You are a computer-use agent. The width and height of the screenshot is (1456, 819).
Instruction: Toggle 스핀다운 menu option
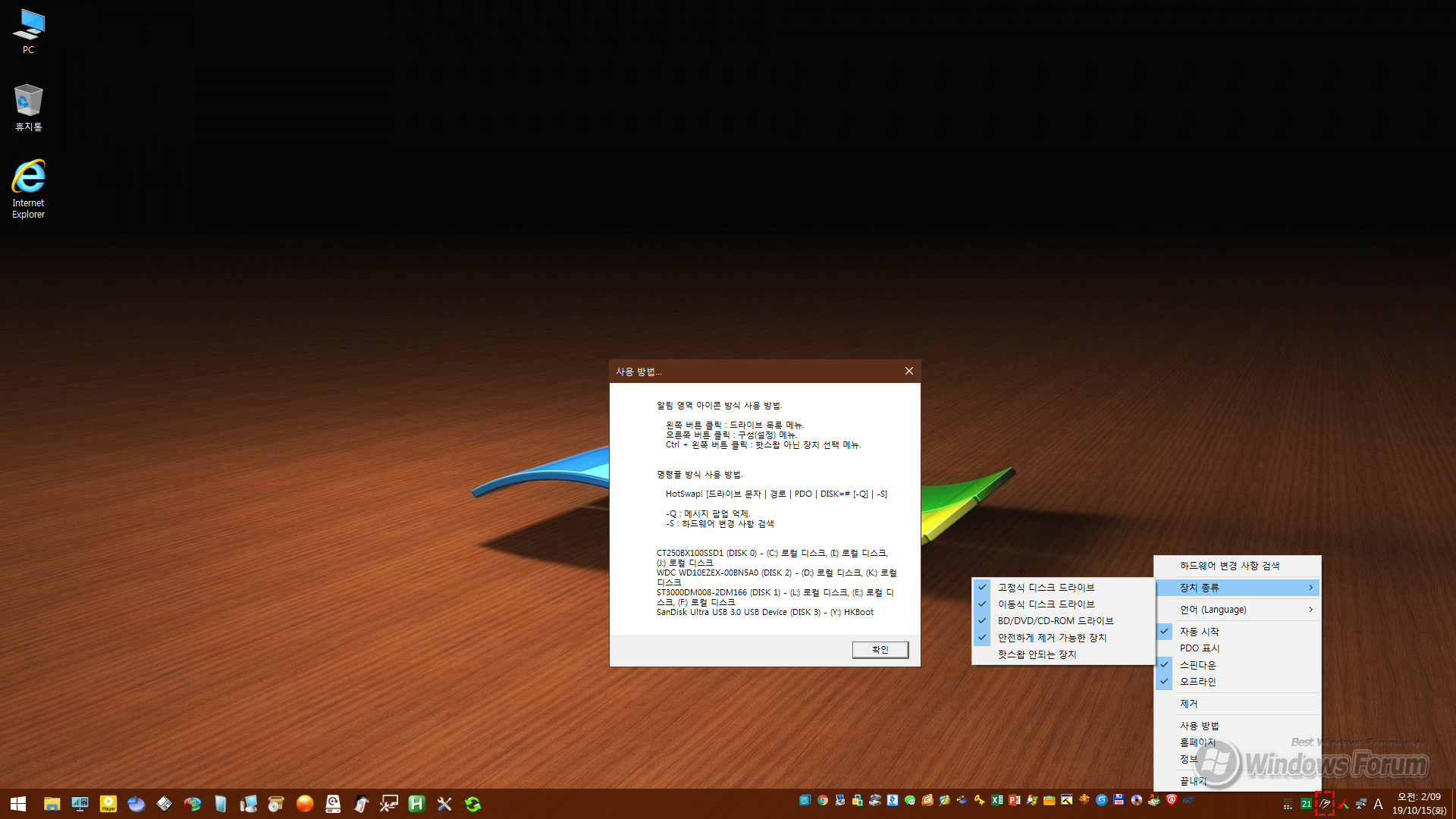click(1238, 665)
